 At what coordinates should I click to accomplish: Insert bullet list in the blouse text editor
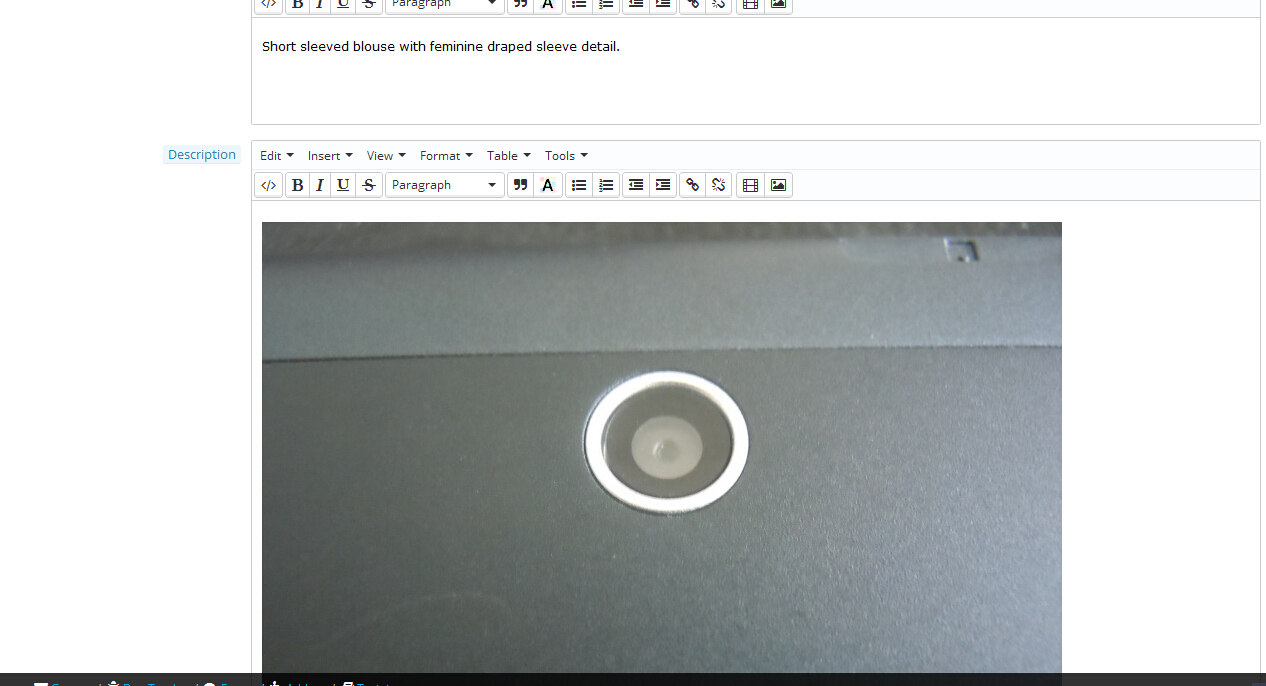[579, 4]
